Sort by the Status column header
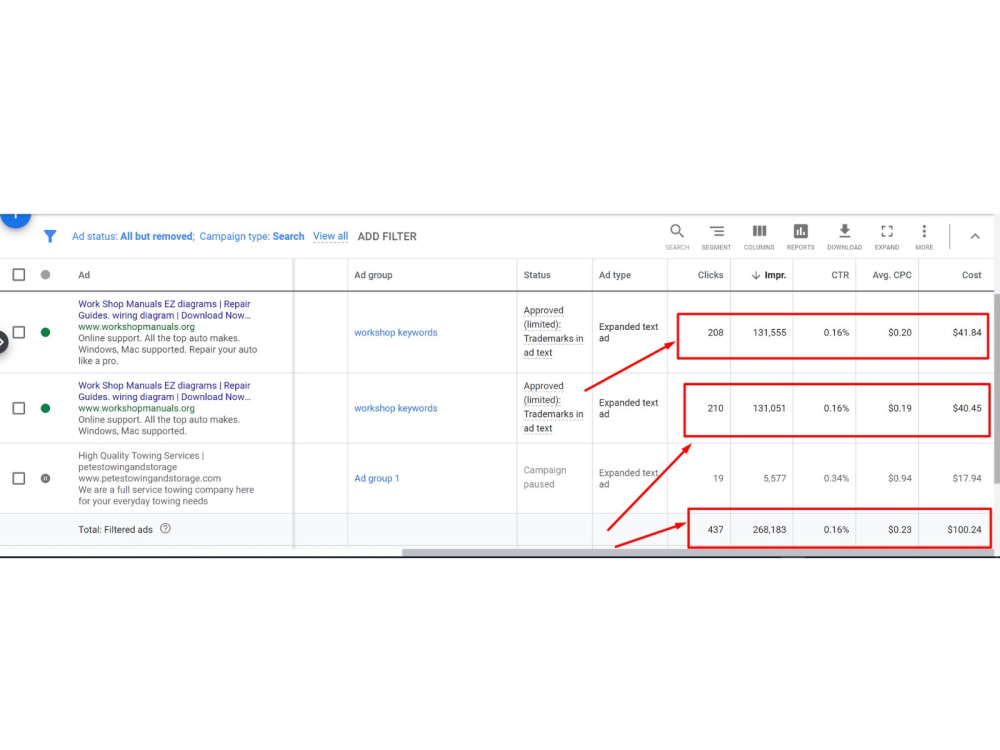 (x=537, y=275)
